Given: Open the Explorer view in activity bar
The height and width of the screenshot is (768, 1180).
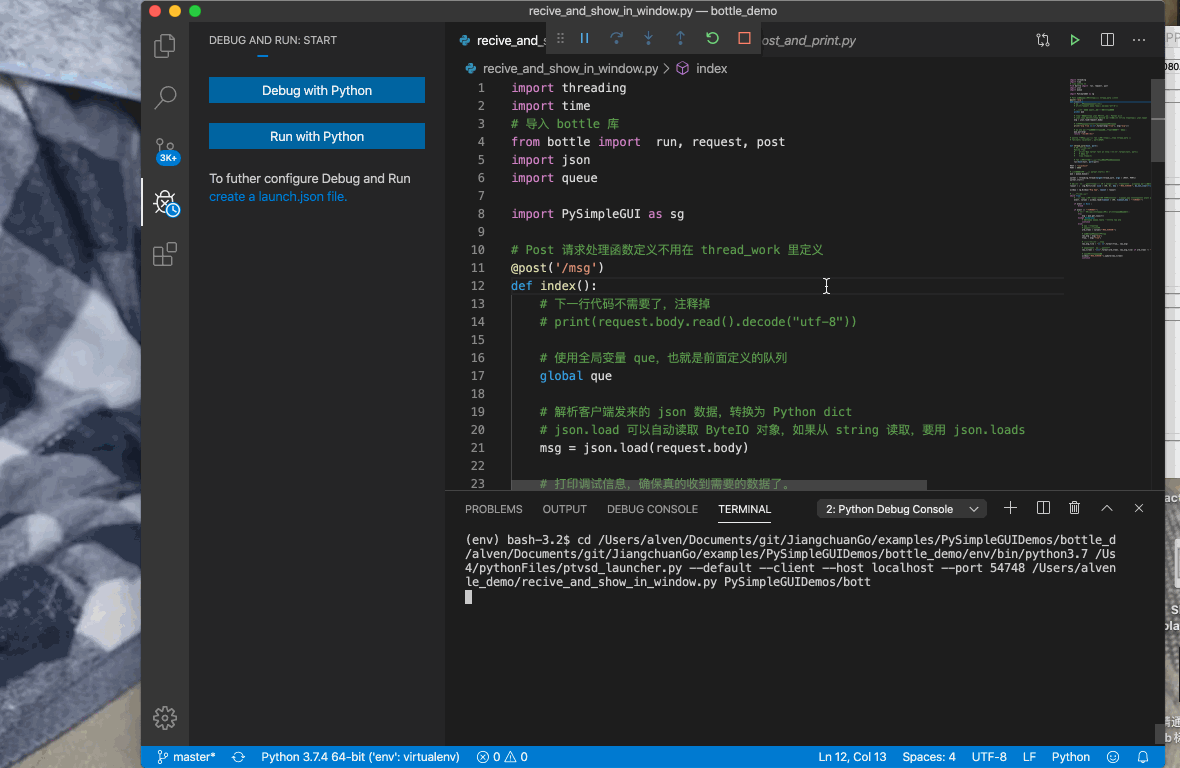Looking at the screenshot, I should tap(165, 46).
